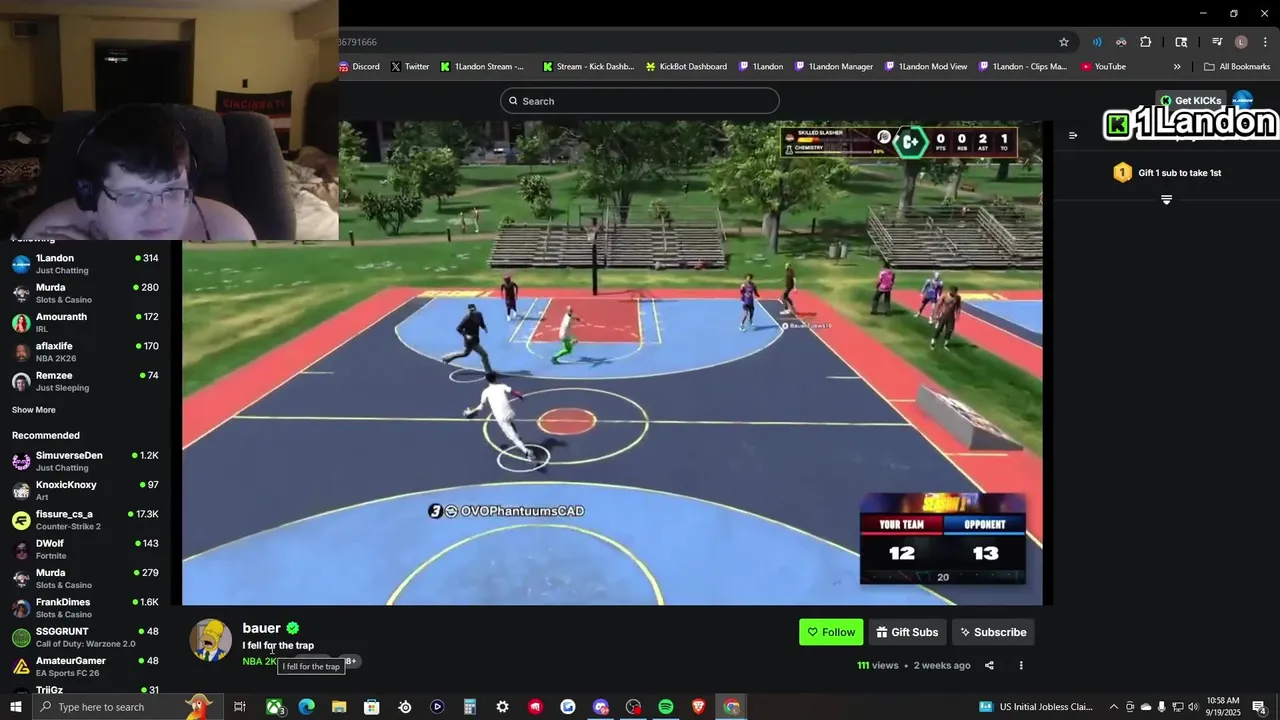
Task: Expand following list with Show More
Action: point(34,410)
